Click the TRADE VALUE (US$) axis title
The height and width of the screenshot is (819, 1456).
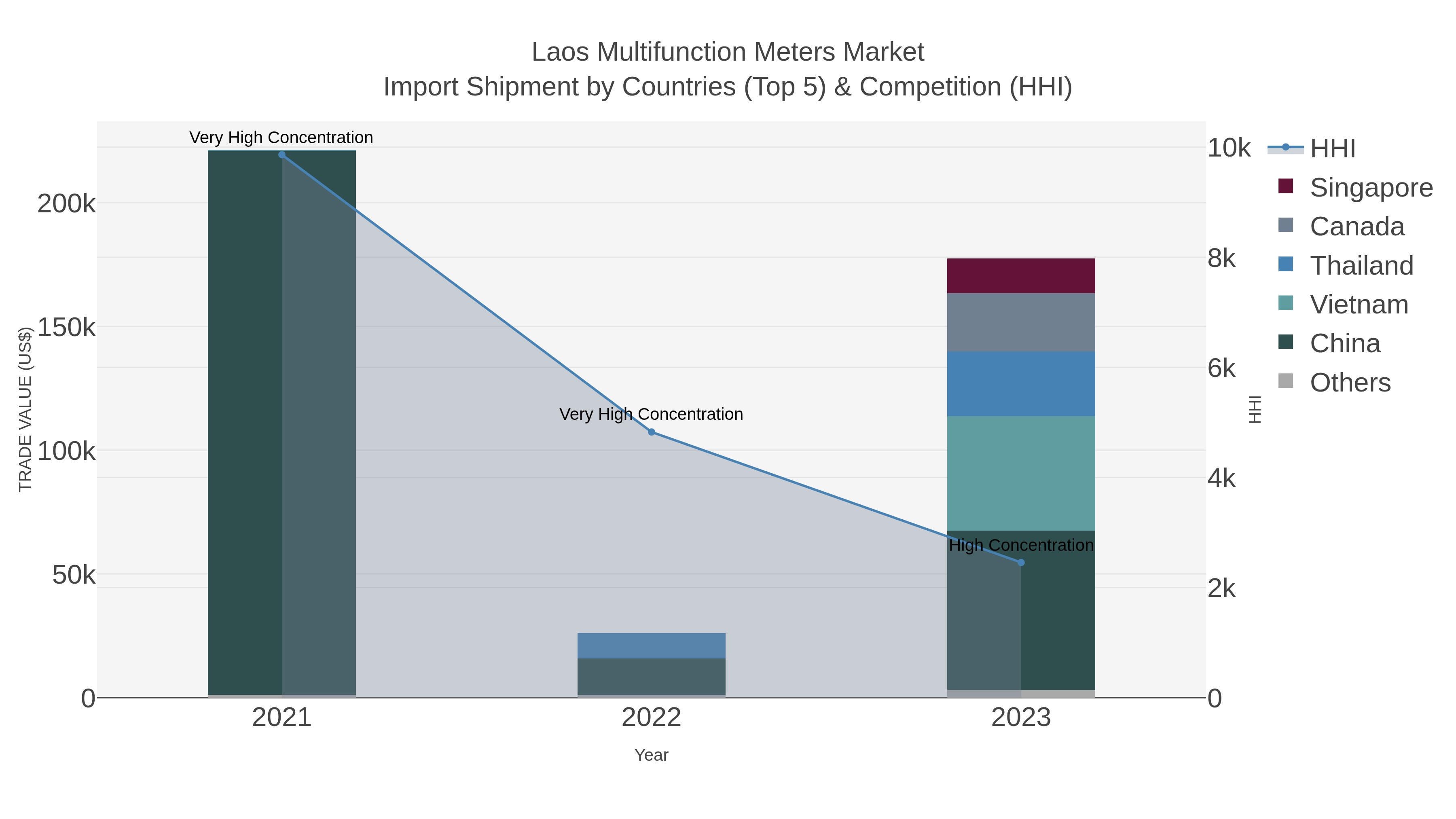coord(25,409)
